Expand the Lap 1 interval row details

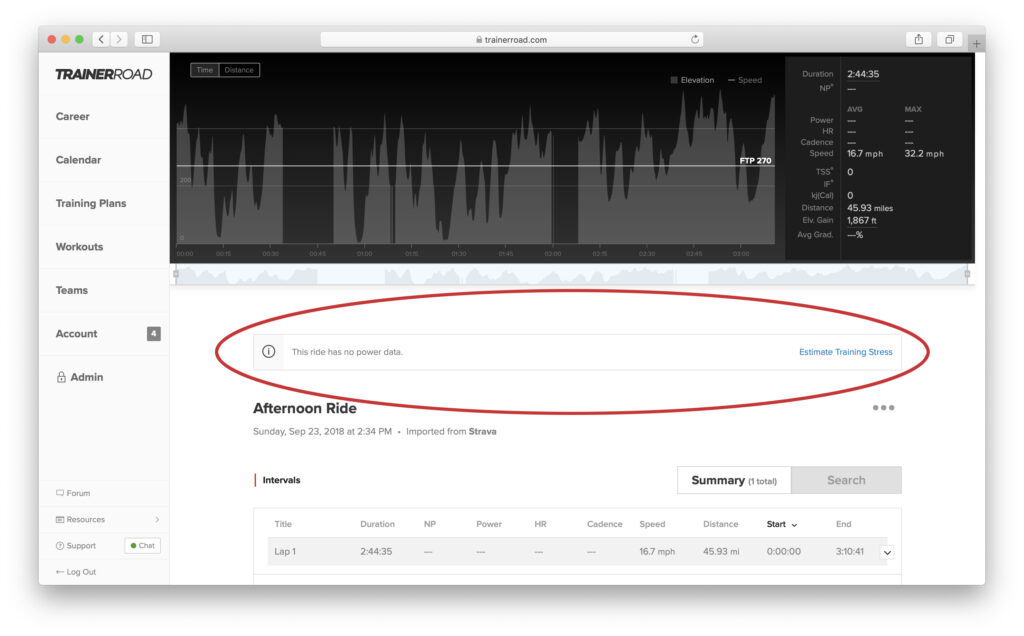887,551
